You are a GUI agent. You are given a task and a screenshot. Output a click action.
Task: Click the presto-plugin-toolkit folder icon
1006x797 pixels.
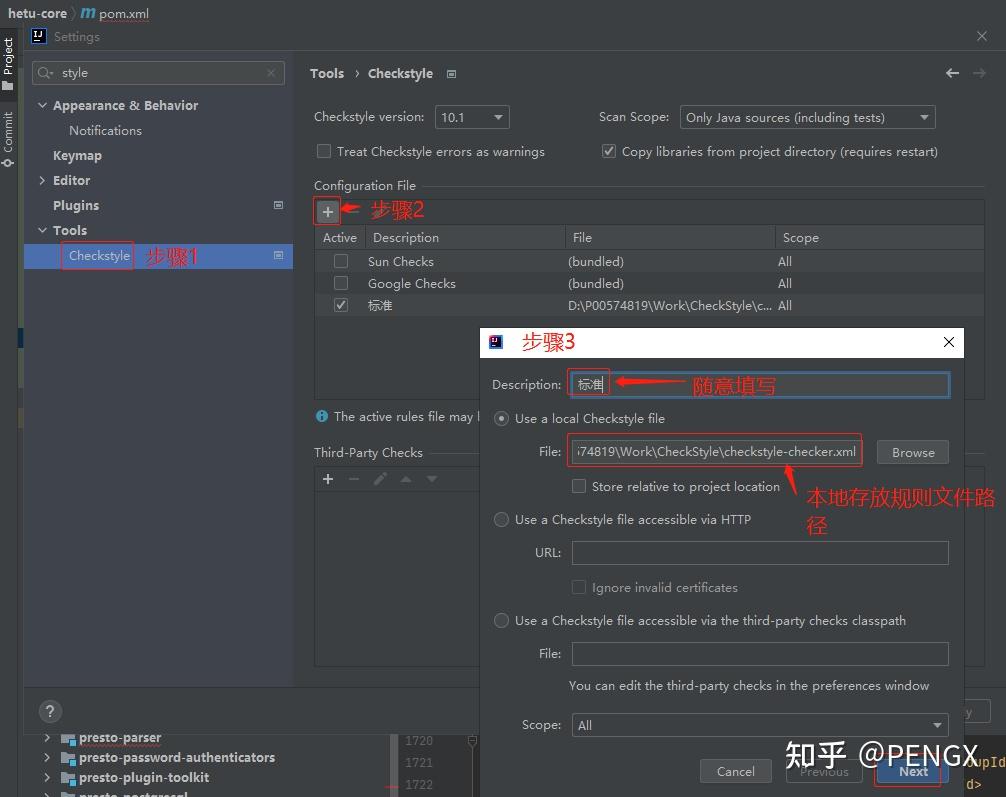click(68, 778)
